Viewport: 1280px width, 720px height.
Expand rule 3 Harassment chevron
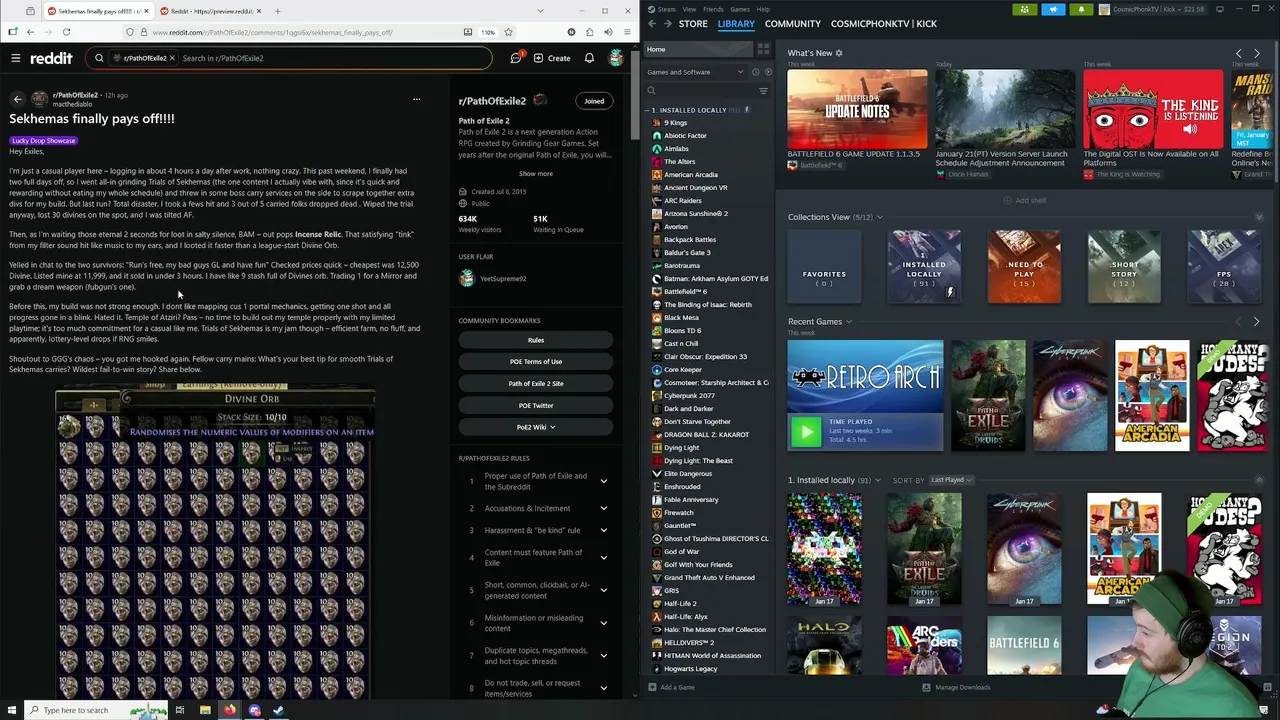tap(603, 530)
